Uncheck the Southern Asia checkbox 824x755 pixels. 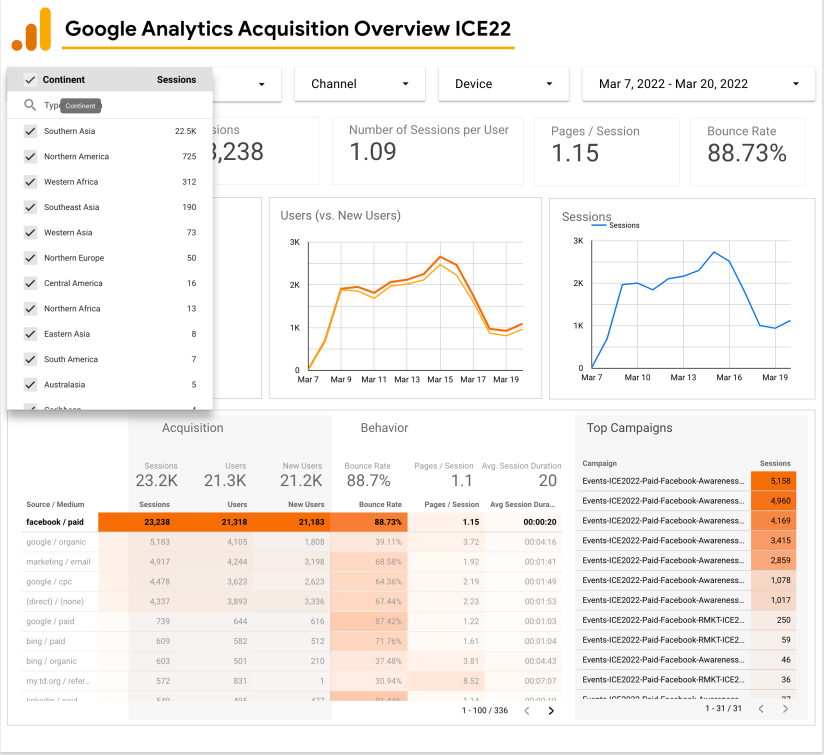(30, 131)
